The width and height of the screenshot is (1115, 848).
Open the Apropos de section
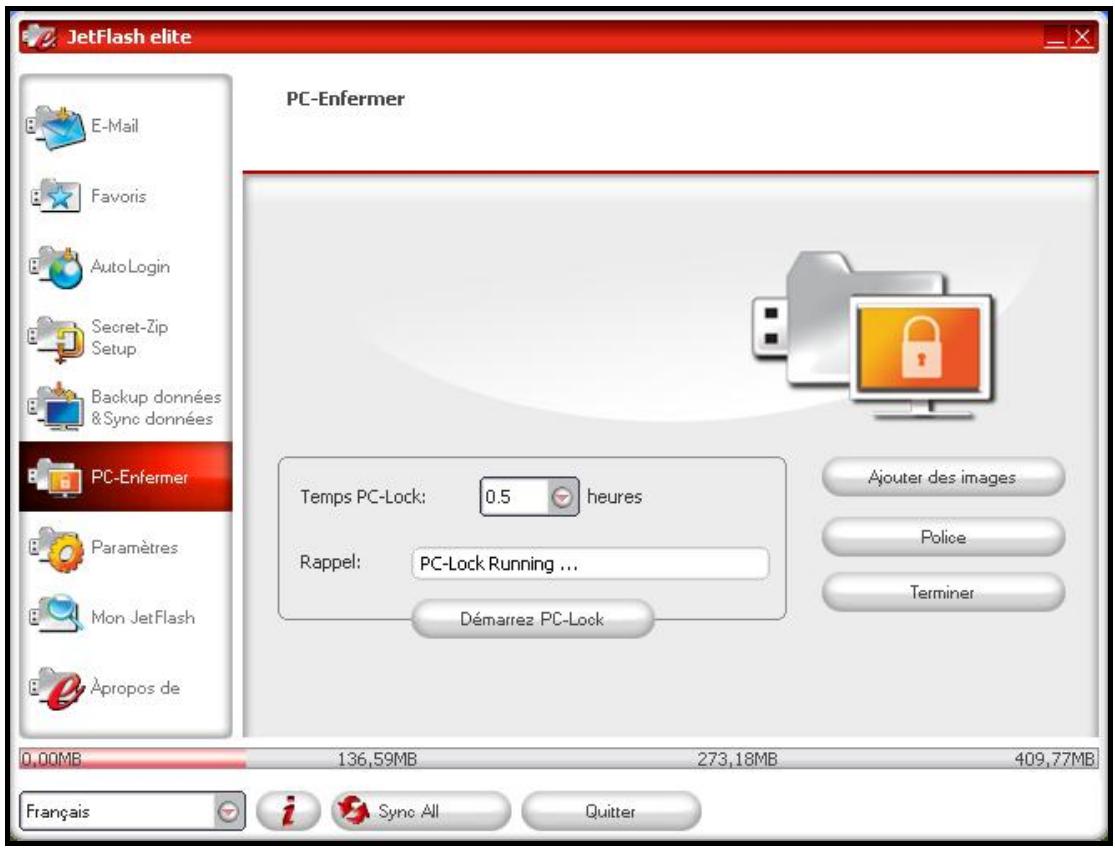[x=125, y=688]
